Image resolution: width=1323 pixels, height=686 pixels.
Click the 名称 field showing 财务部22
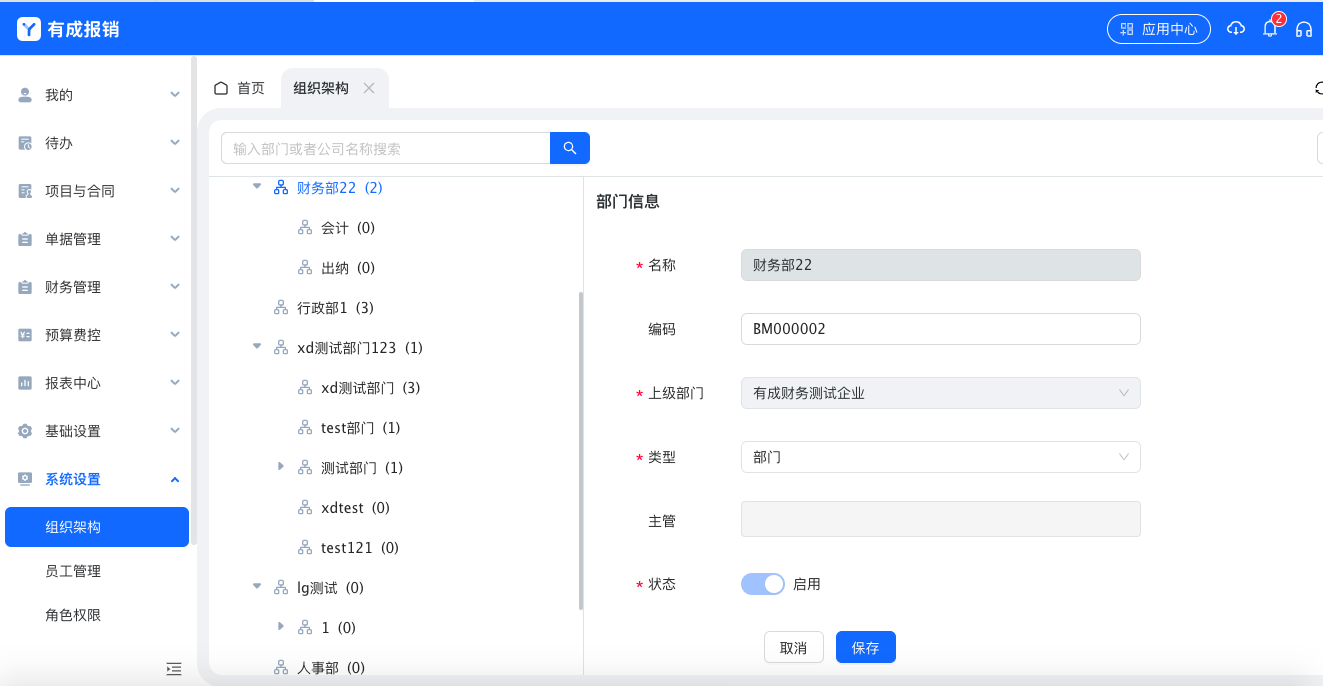(940, 265)
